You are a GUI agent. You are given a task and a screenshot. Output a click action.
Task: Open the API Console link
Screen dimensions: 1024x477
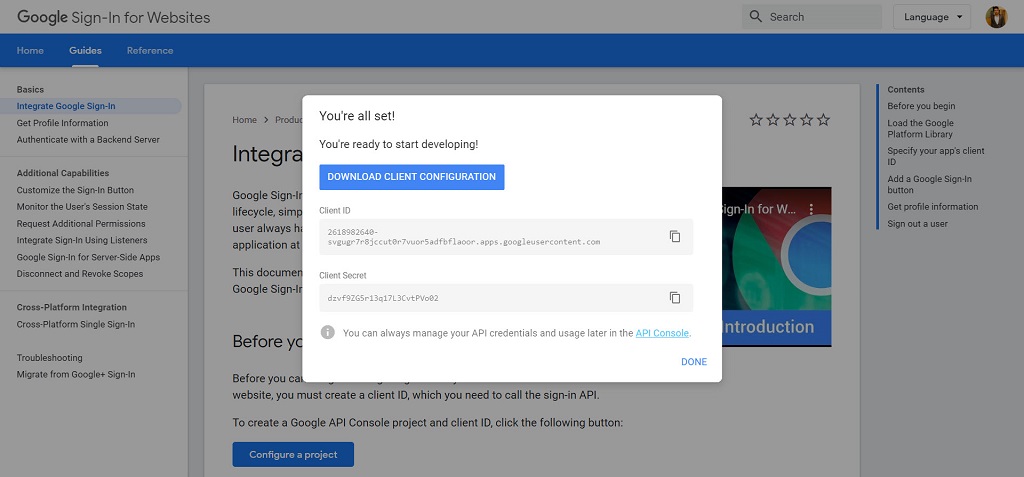tap(662, 333)
